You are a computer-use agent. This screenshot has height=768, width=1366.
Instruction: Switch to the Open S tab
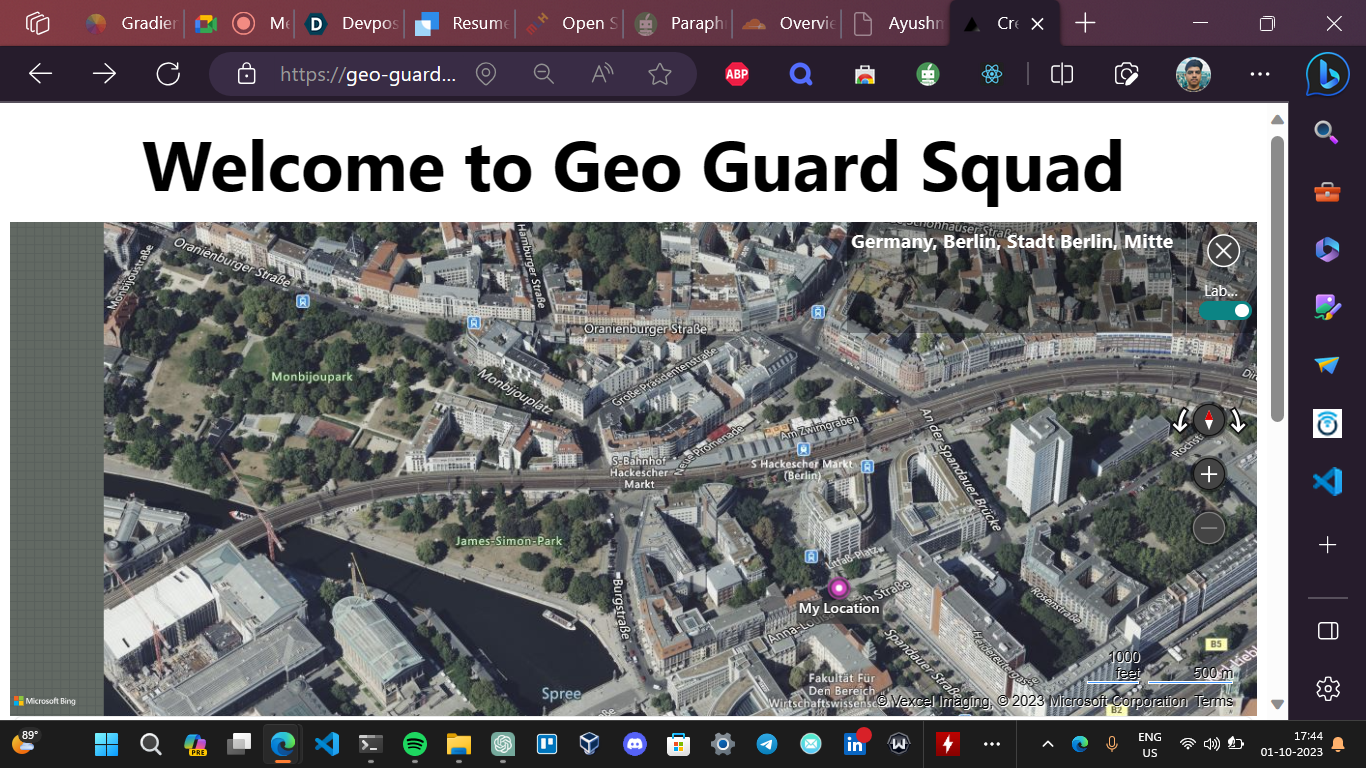571,23
